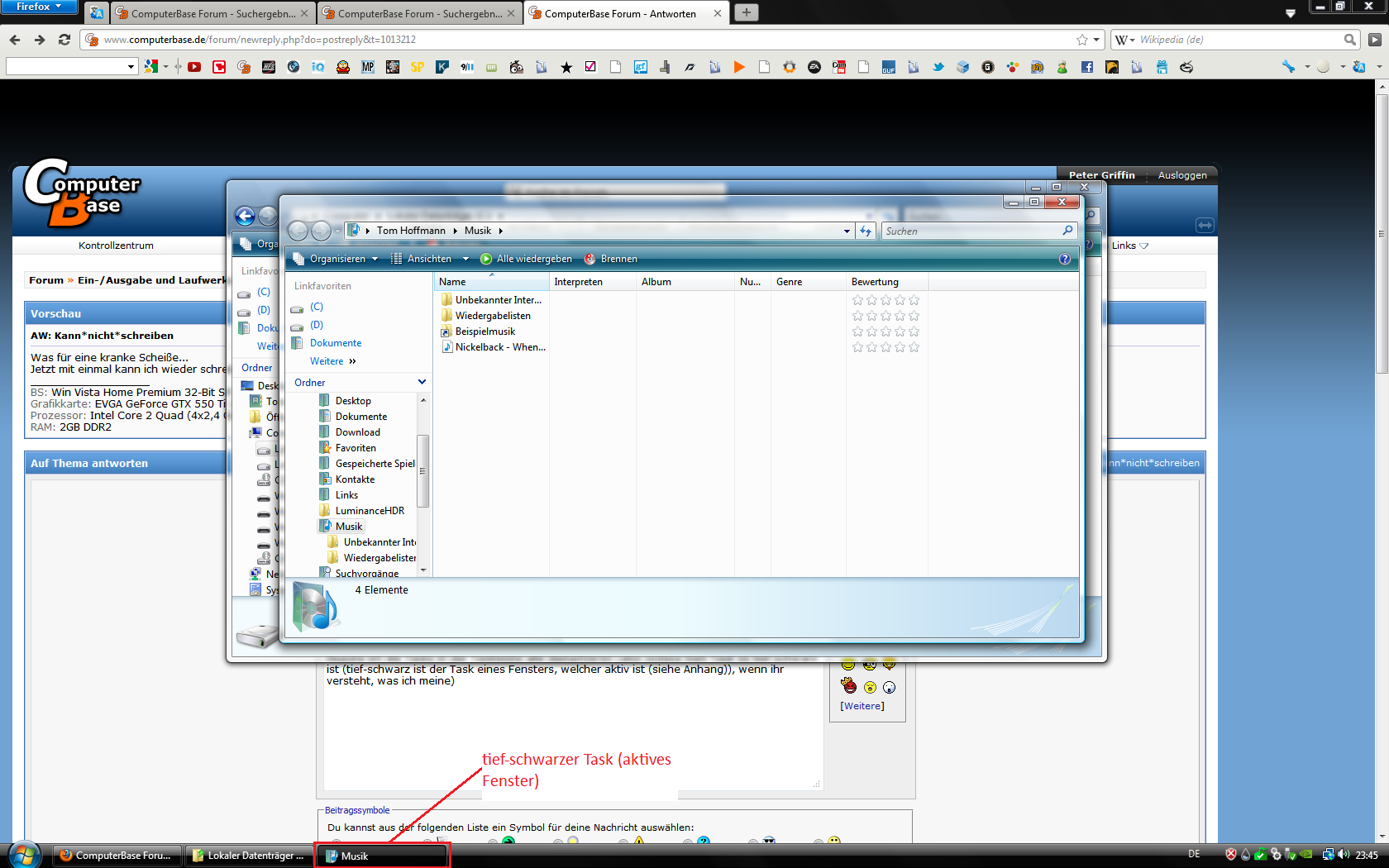Image resolution: width=1389 pixels, height=868 pixels.
Task: Select Kontakte in the folder tree
Action: 355,479
